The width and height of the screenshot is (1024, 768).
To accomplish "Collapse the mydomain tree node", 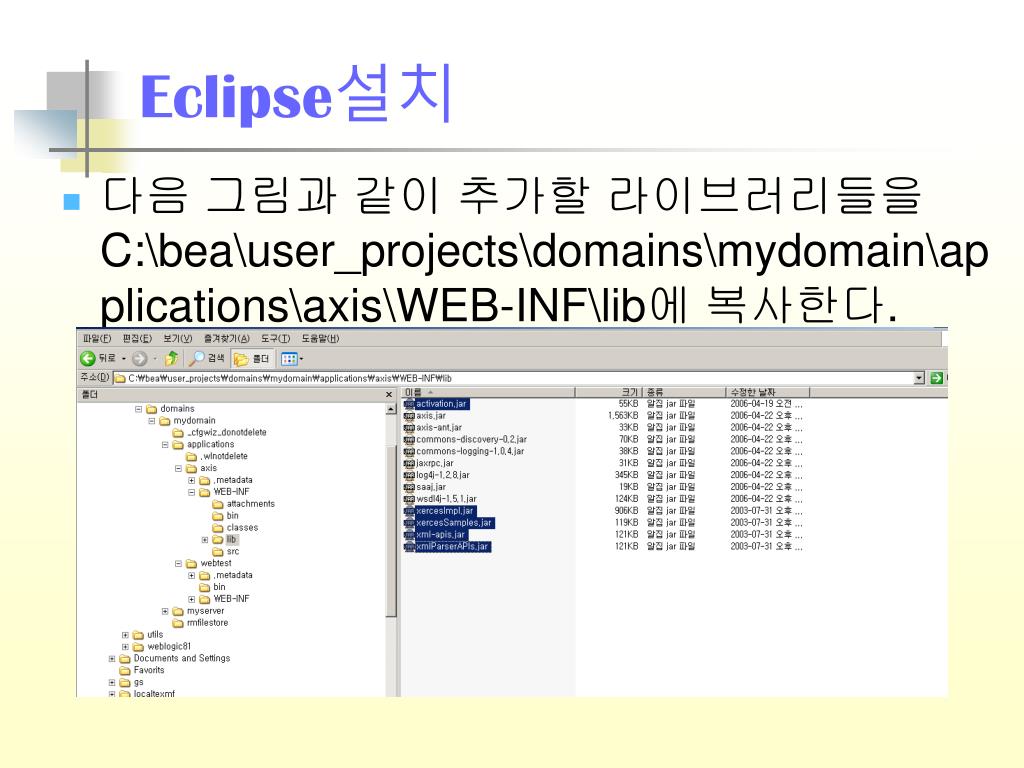I will click(x=152, y=421).
